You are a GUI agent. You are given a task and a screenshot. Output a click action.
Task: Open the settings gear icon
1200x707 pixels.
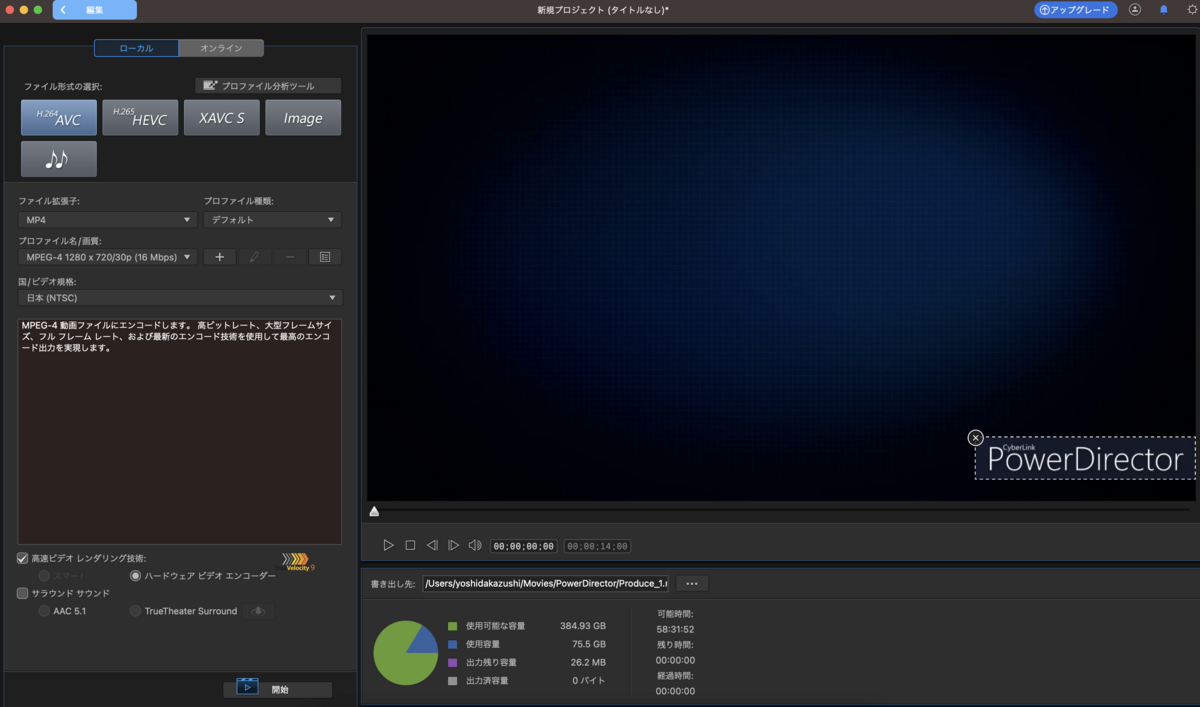click(1191, 9)
